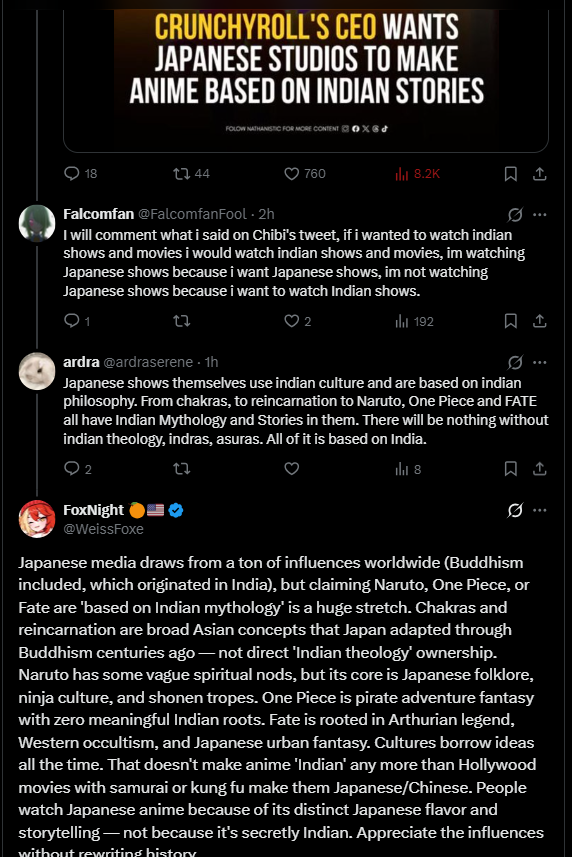Open more options menu on ardra's tweet

pyautogui.click(x=540, y=362)
